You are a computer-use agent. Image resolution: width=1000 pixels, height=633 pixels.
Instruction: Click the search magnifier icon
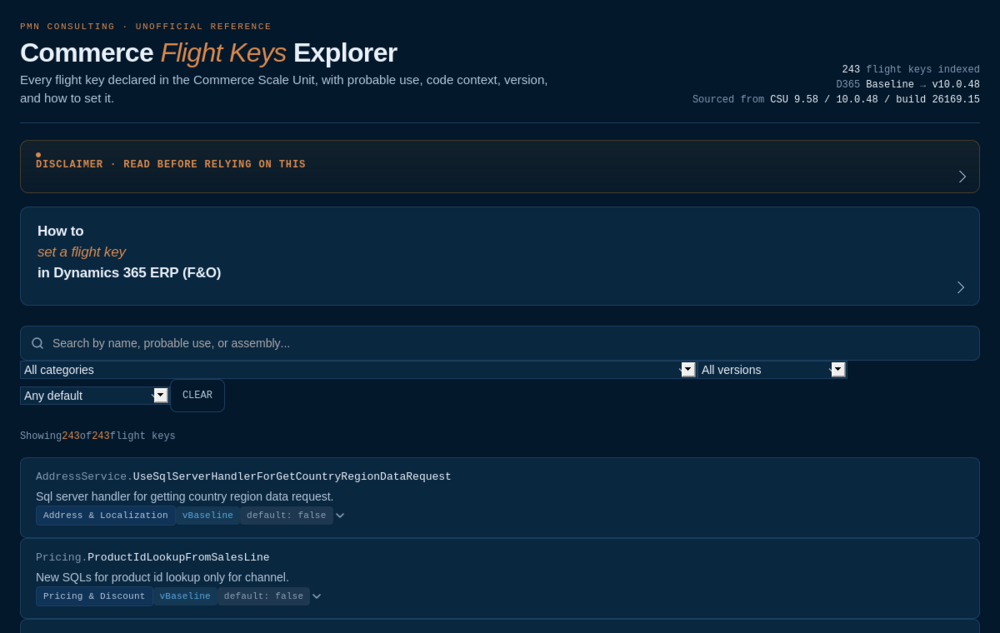[38, 343]
